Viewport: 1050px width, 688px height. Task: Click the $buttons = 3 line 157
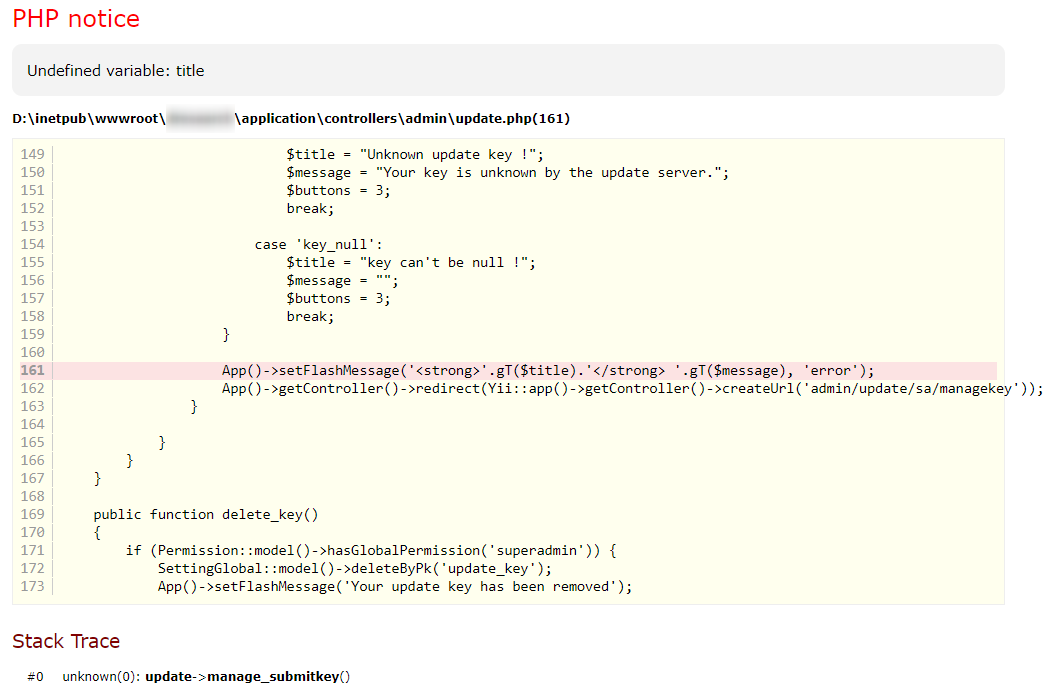(x=338, y=298)
